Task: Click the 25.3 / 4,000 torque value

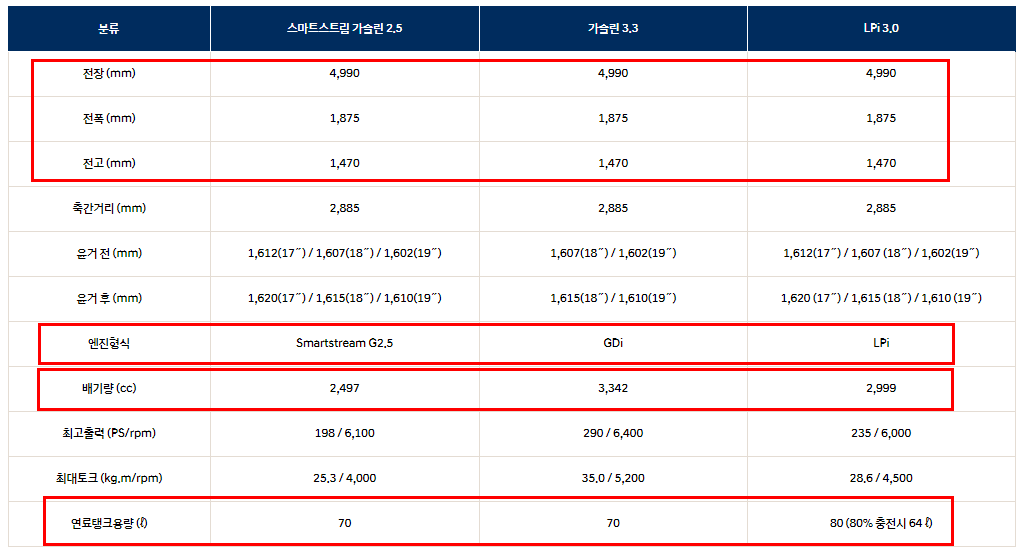Action: (x=344, y=478)
